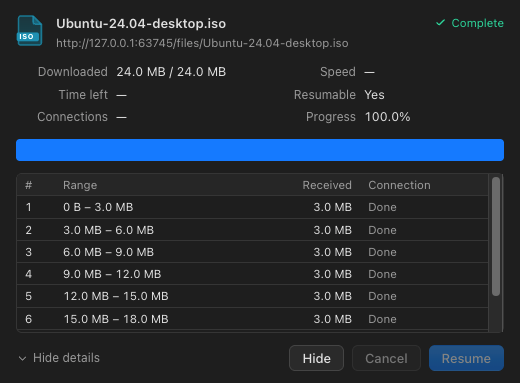Collapse details with the Hide details chevron
The height and width of the screenshot is (383, 520).
tap(22, 358)
